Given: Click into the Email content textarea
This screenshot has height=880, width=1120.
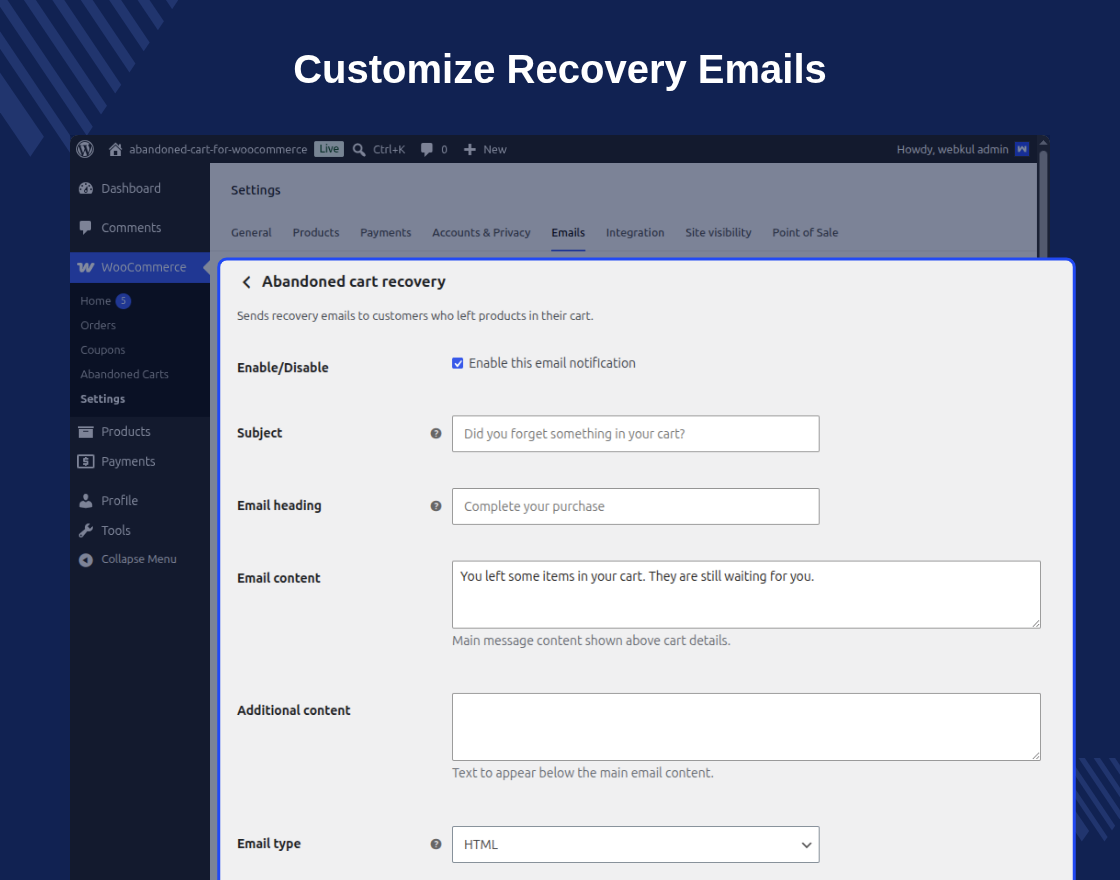Looking at the screenshot, I should [746, 595].
